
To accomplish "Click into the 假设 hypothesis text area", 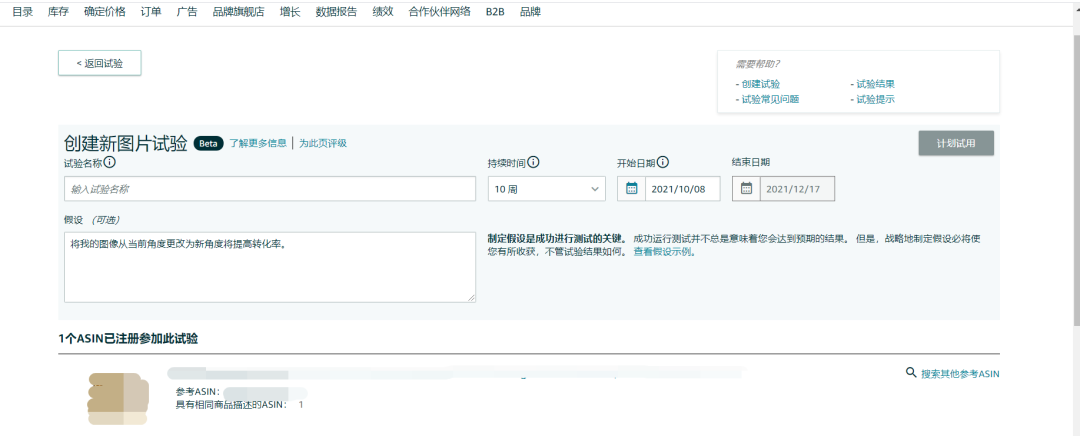I will [x=270, y=267].
